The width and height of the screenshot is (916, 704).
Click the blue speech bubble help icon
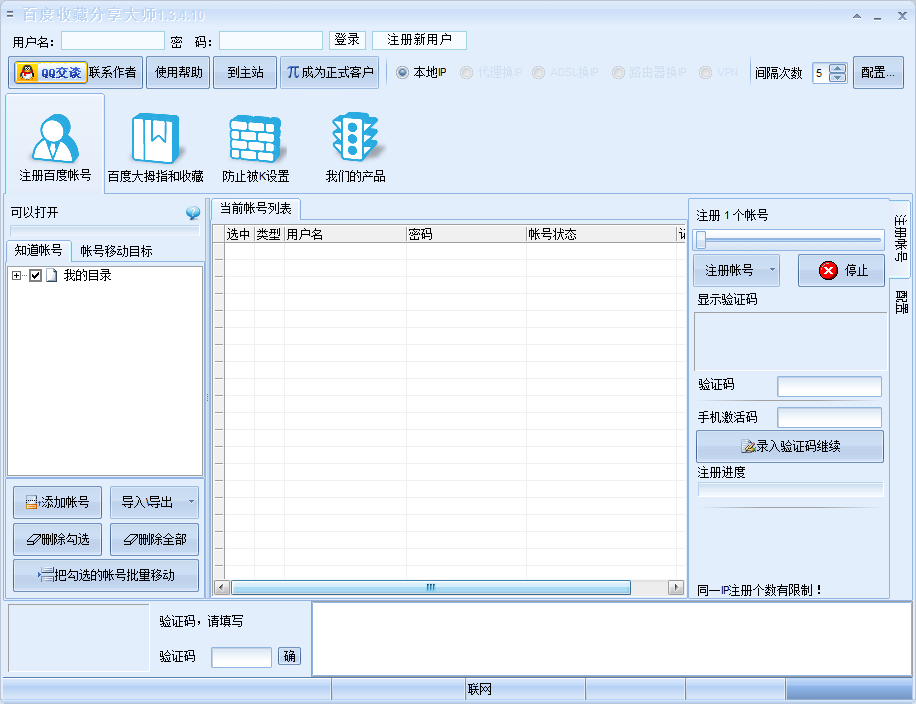click(x=193, y=213)
